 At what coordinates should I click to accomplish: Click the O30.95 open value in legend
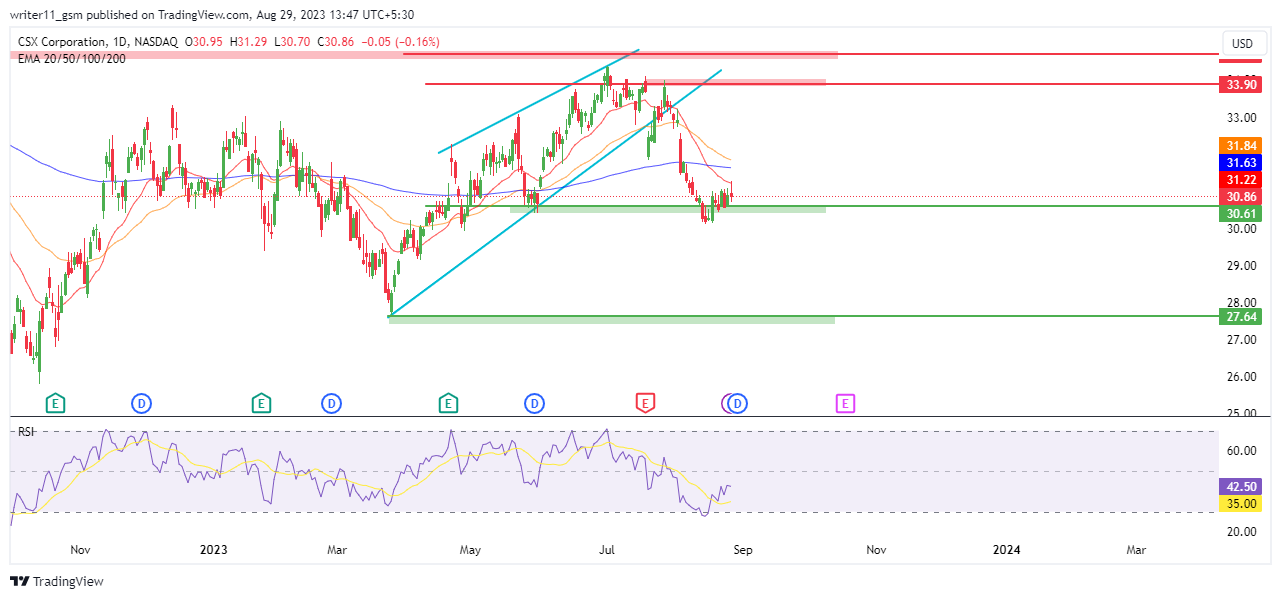tap(205, 42)
